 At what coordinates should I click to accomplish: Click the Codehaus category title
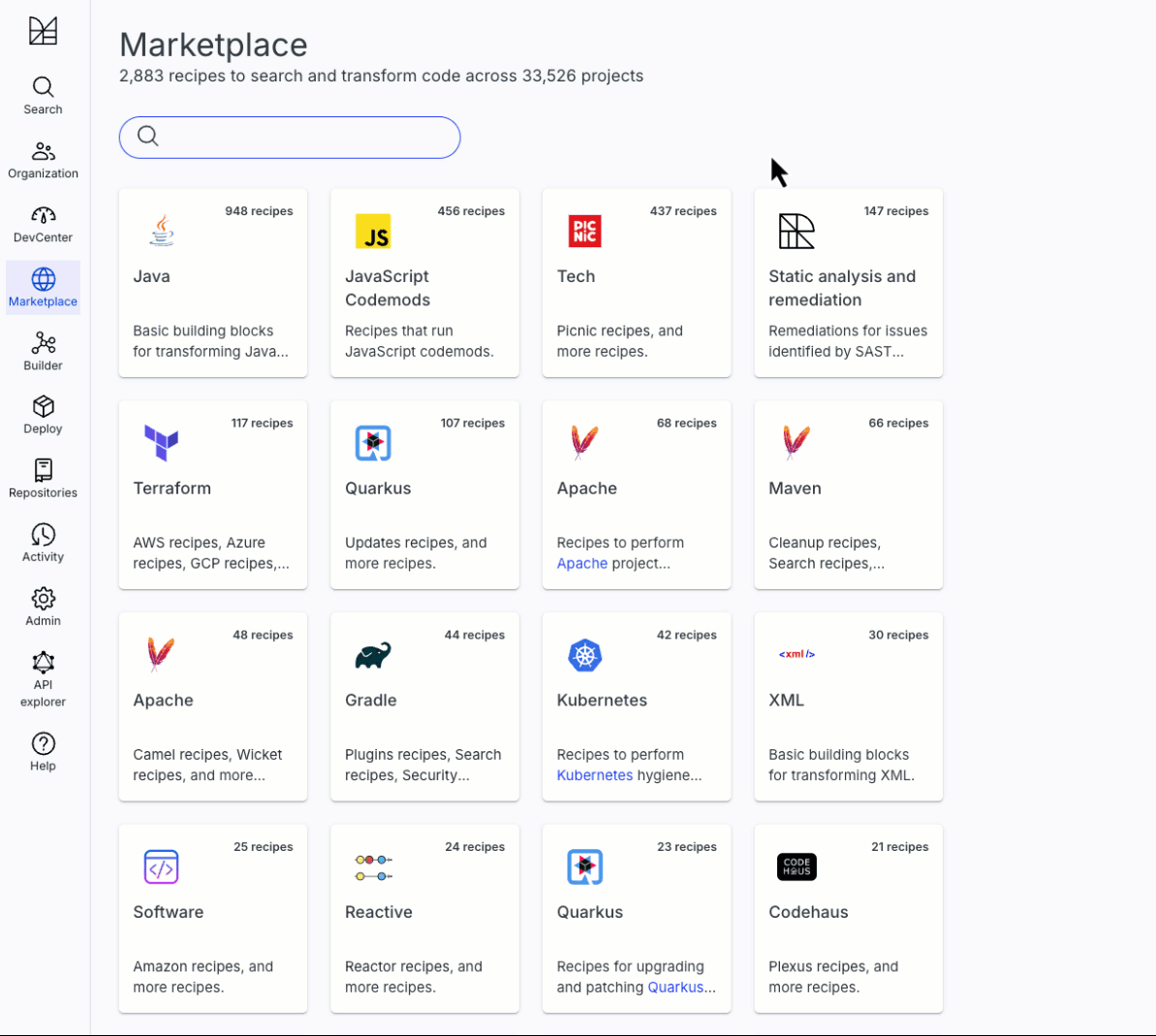808,912
